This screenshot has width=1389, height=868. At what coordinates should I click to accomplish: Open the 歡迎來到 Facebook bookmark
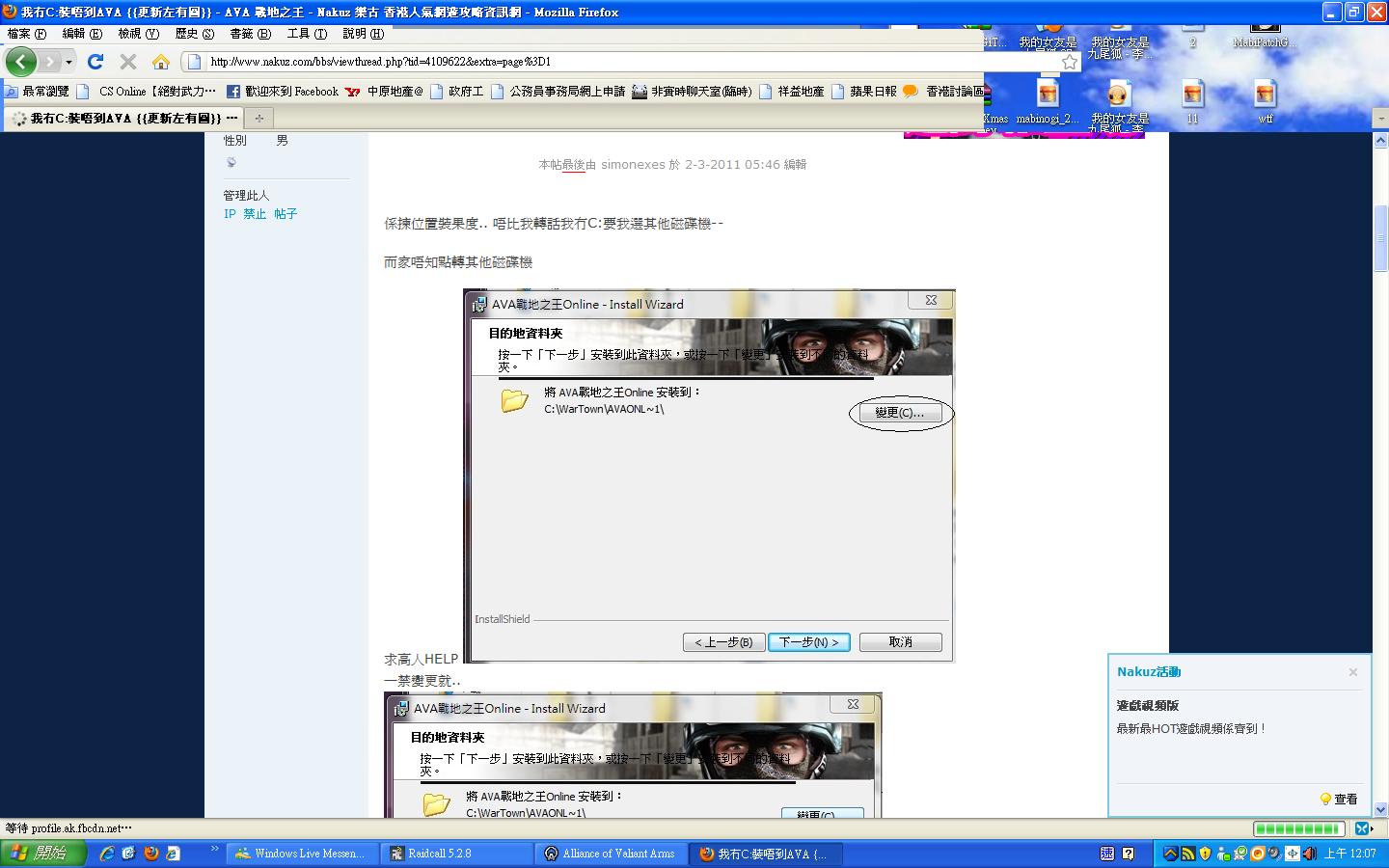(283, 92)
